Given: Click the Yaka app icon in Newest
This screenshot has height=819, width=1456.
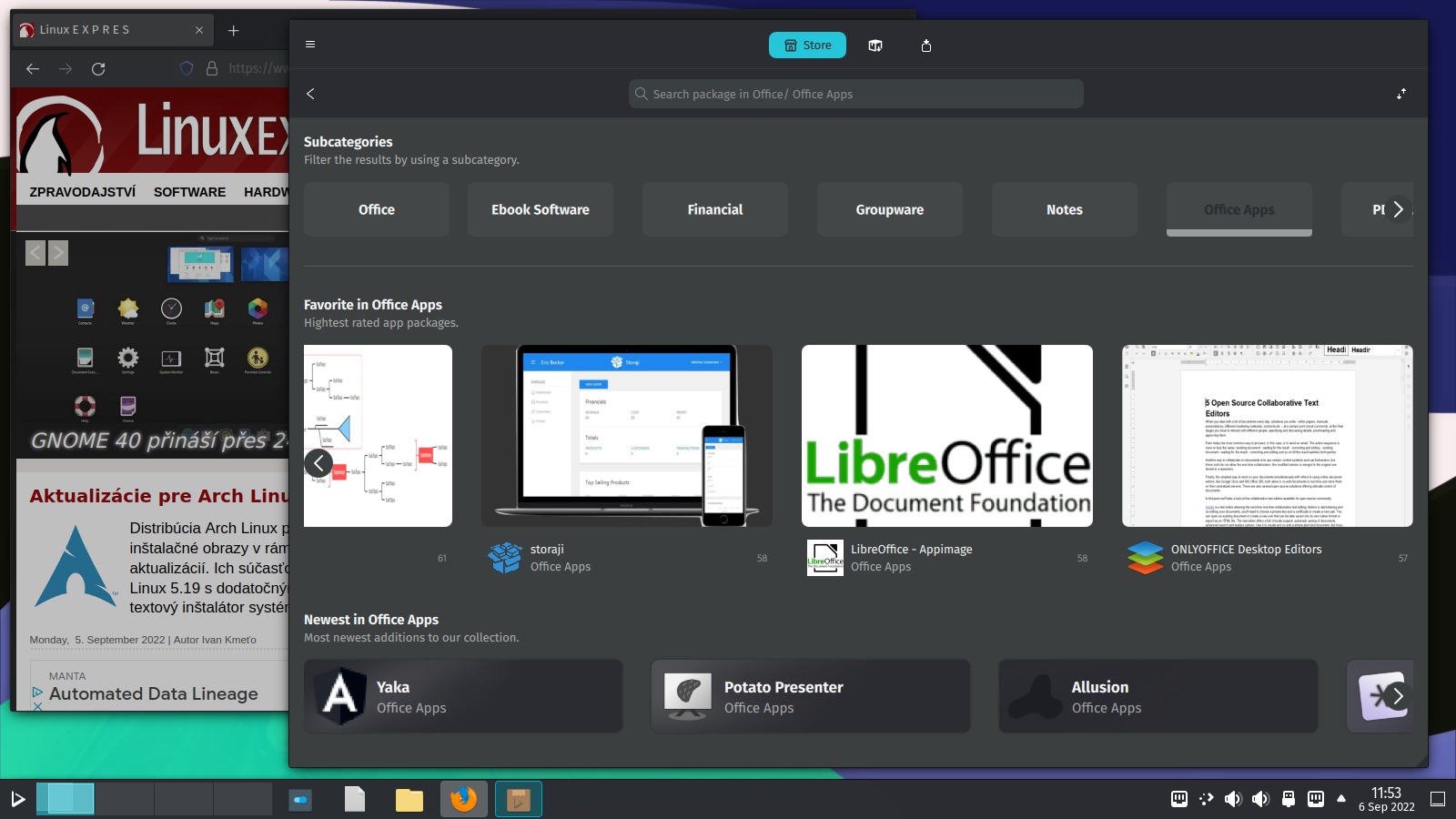Looking at the screenshot, I should (340, 696).
